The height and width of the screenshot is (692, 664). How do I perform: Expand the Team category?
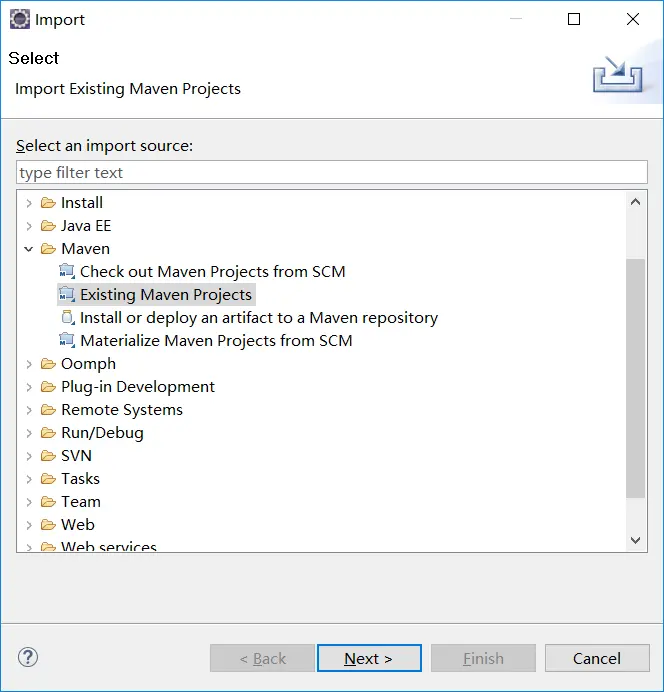29,502
